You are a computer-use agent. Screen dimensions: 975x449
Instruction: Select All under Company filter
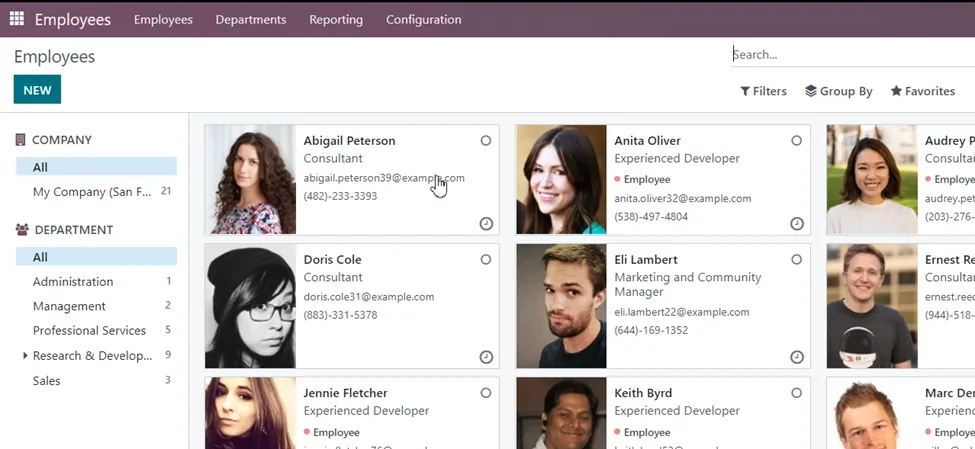[96, 167]
